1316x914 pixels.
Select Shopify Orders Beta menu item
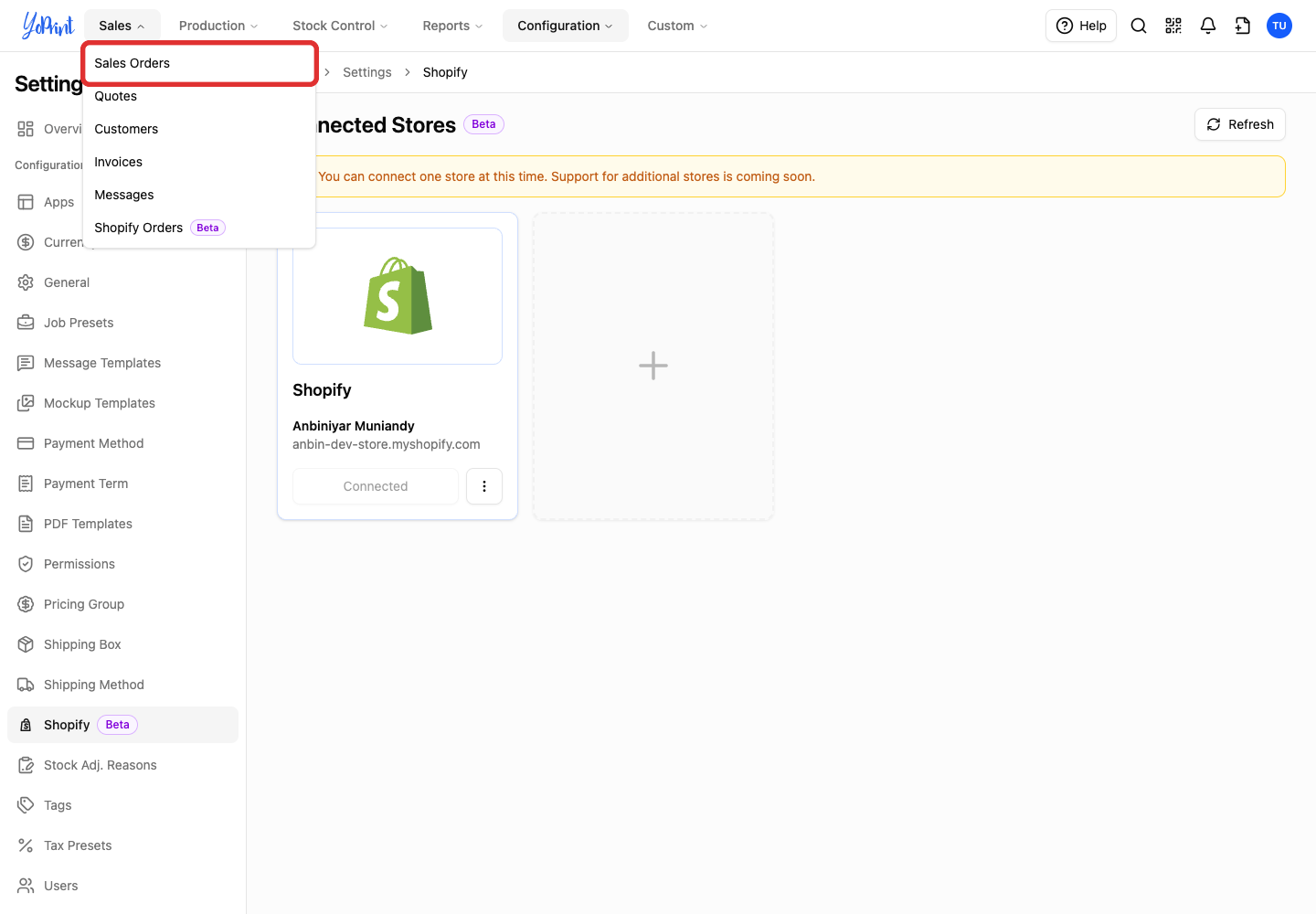click(199, 228)
